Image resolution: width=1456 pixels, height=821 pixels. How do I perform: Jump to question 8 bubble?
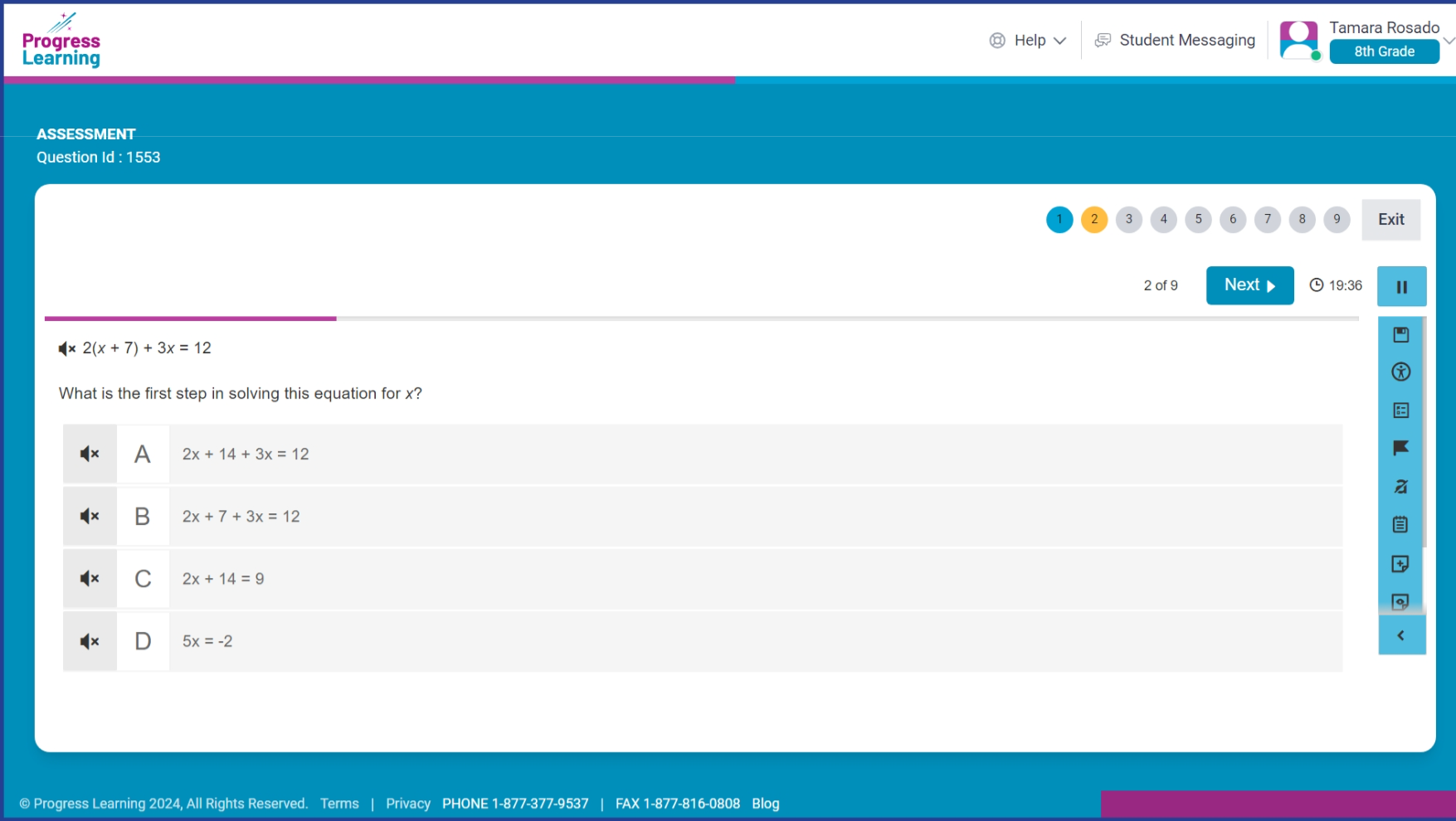(x=1303, y=220)
